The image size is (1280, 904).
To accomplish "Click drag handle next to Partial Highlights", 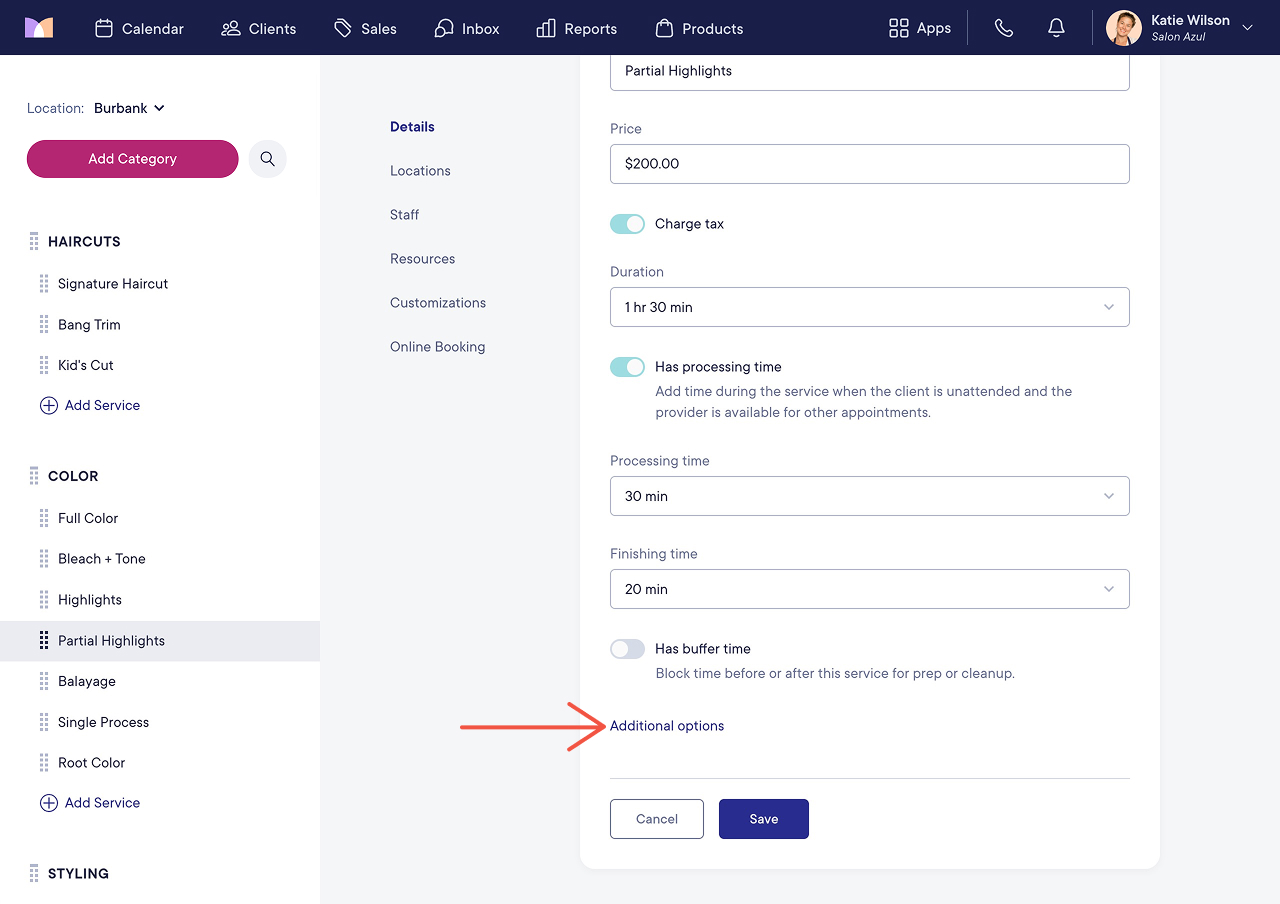I will 44,640.
